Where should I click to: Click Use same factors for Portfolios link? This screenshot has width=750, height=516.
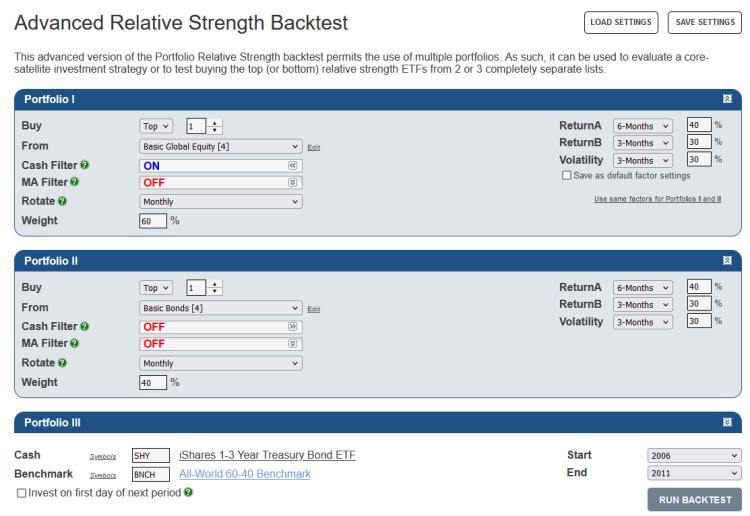(x=658, y=199)
